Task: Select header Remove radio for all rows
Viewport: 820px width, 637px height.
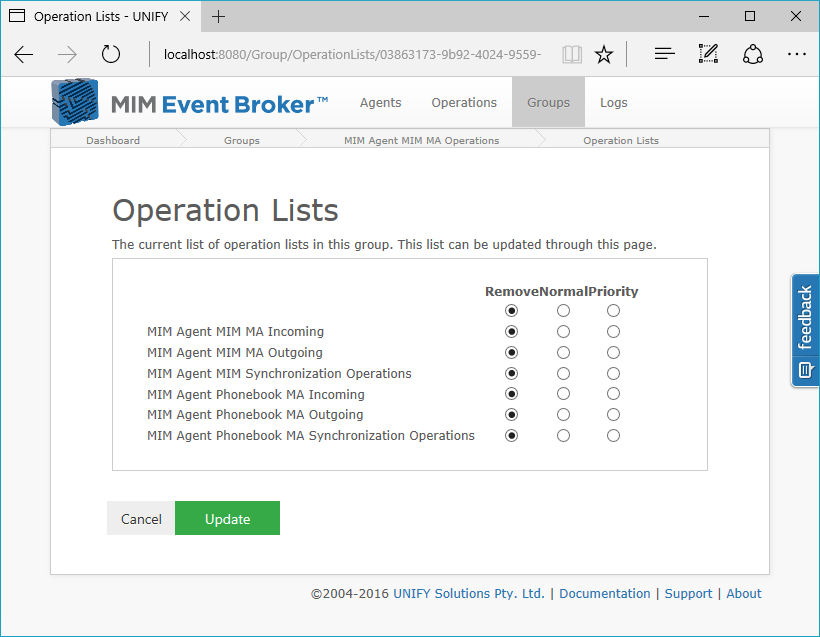Action: pyautogui.click(x=511, y=311)
